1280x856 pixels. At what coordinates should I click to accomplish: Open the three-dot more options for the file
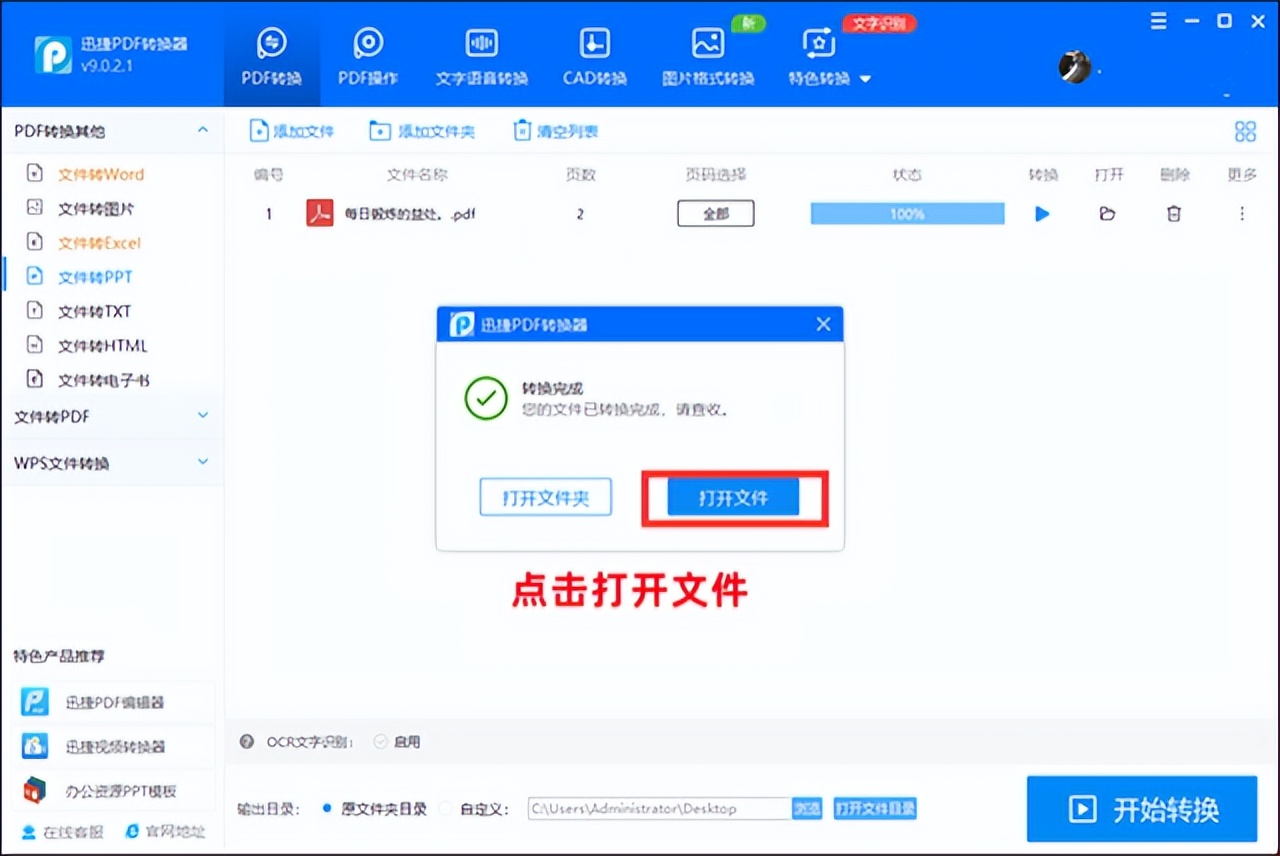tap(1242, 214)
